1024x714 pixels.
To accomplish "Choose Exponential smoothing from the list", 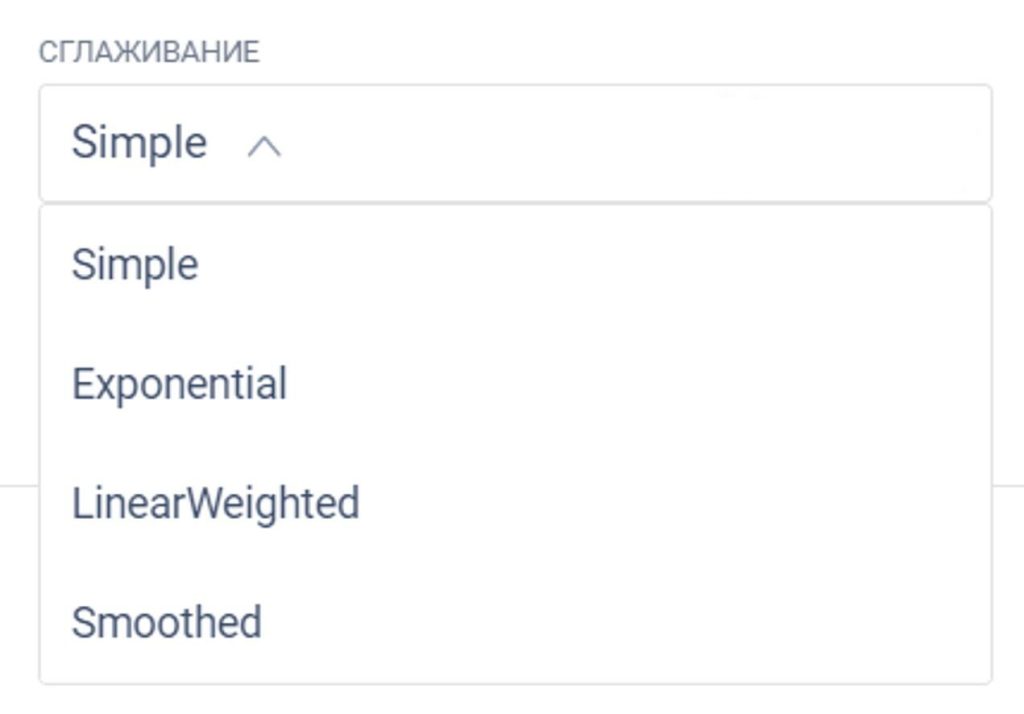I will pos(180,384).
